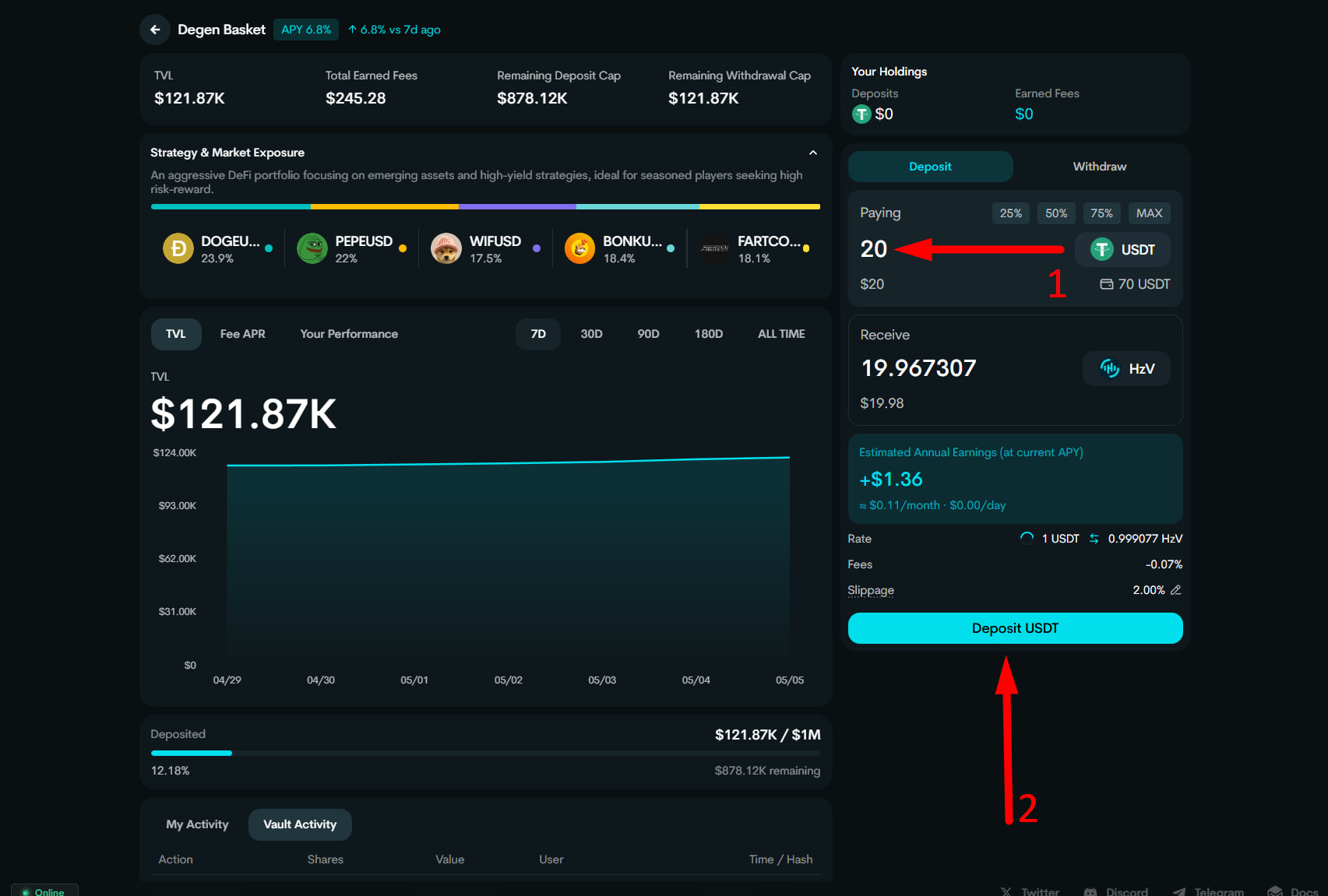Click the WIFUSD dog icon

click(446, 249)
